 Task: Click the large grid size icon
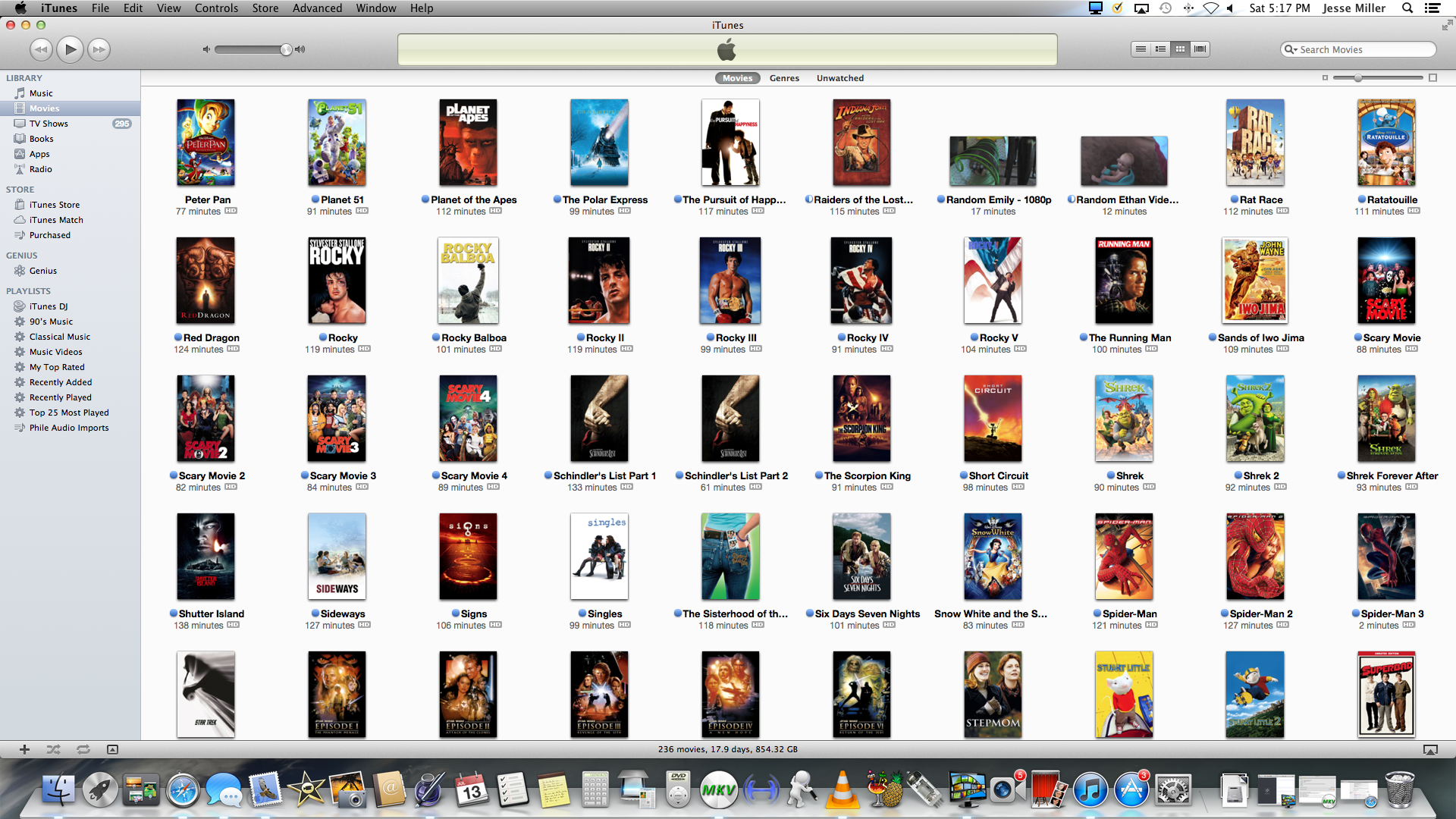click(x=1432, y=77)
